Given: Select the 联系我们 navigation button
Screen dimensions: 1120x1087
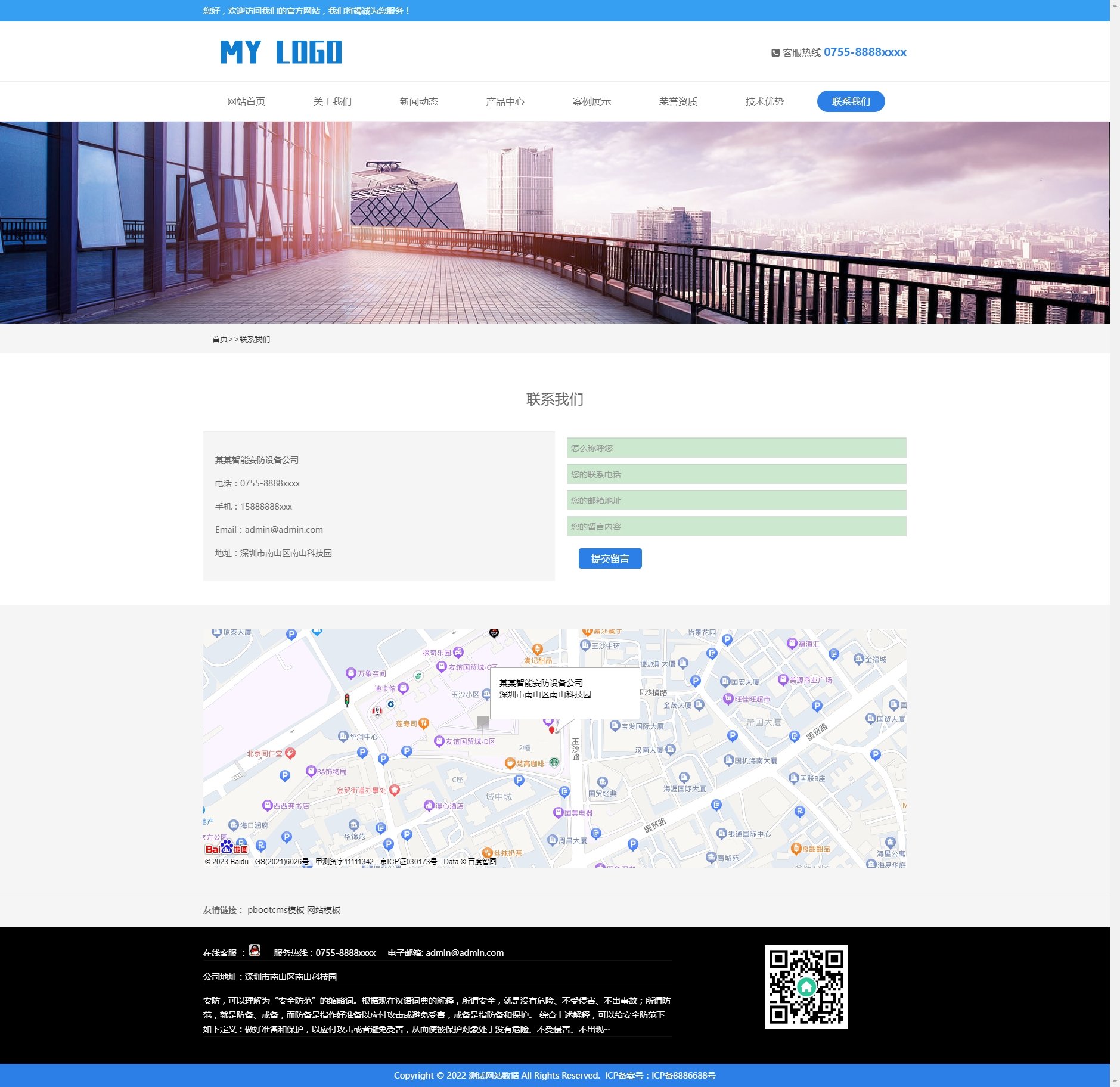Looking at the screenshot, I should point(851,102).
